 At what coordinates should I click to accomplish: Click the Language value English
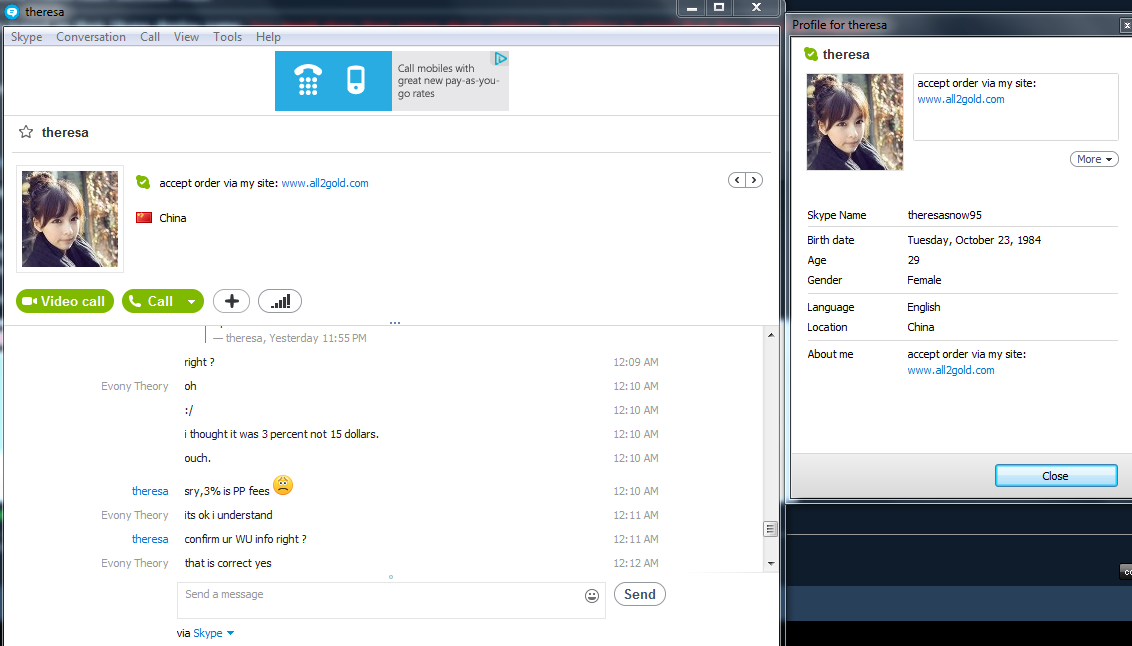coord(923,307)
